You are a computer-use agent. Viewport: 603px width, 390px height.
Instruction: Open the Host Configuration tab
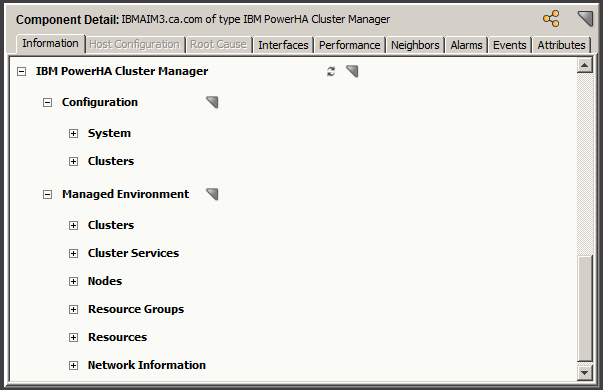135,45
